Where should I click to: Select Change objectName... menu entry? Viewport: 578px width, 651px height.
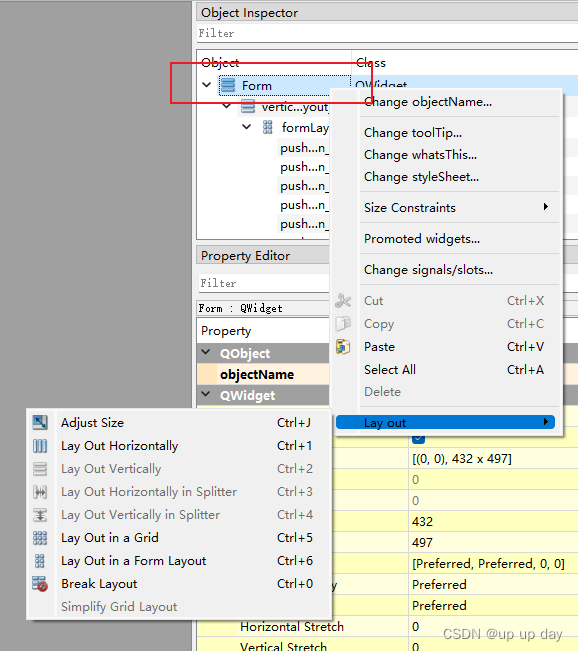pyautogui.click(x=428, y=102)
